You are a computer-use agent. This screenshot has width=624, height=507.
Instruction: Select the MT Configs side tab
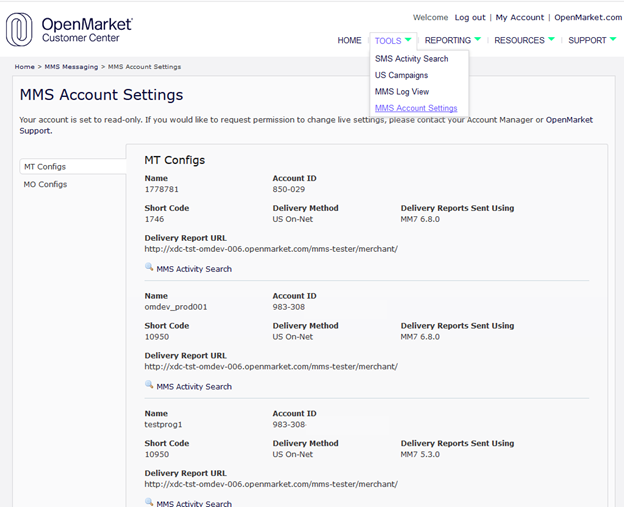(x=73, y=167)
